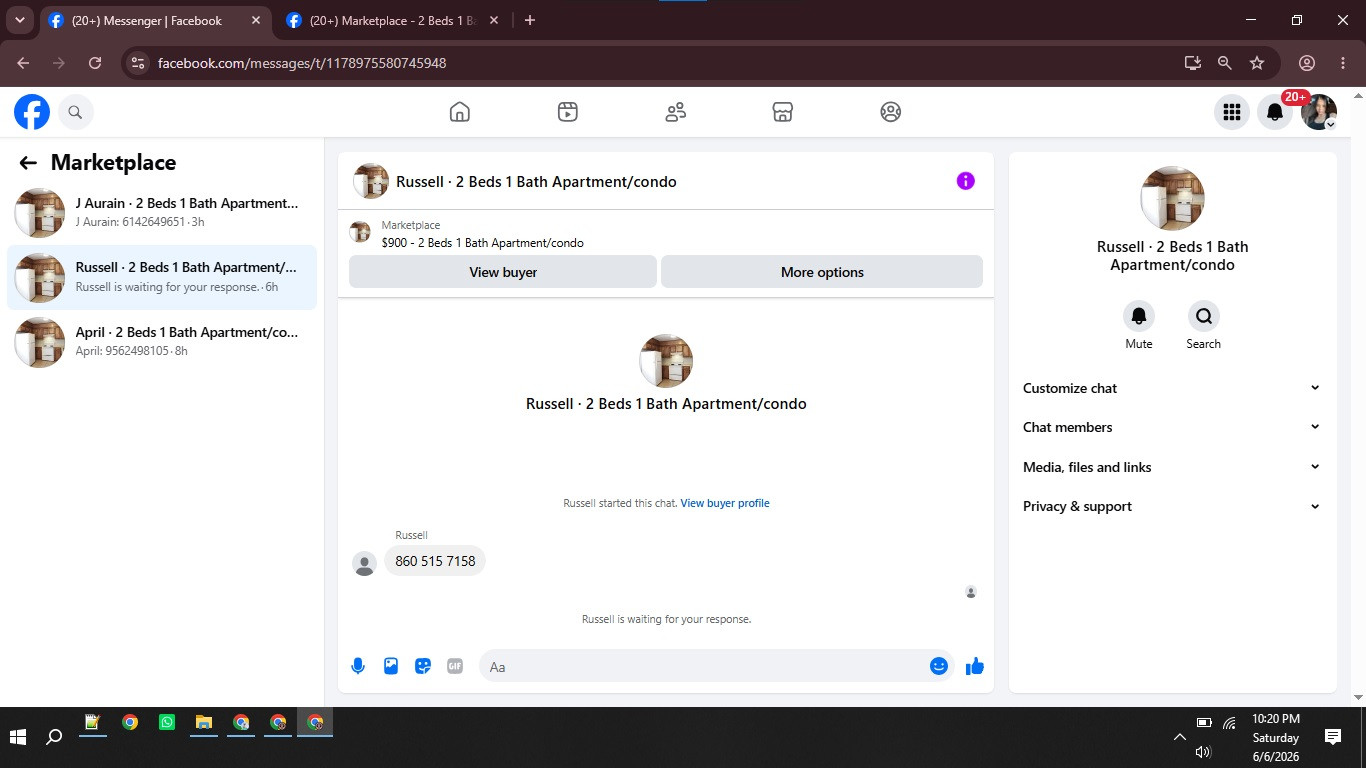The width and height of the screenshot is (1366, 768).
Task: Click the back arrow beside Marketplace heading
Action: (x=28, y=163)
